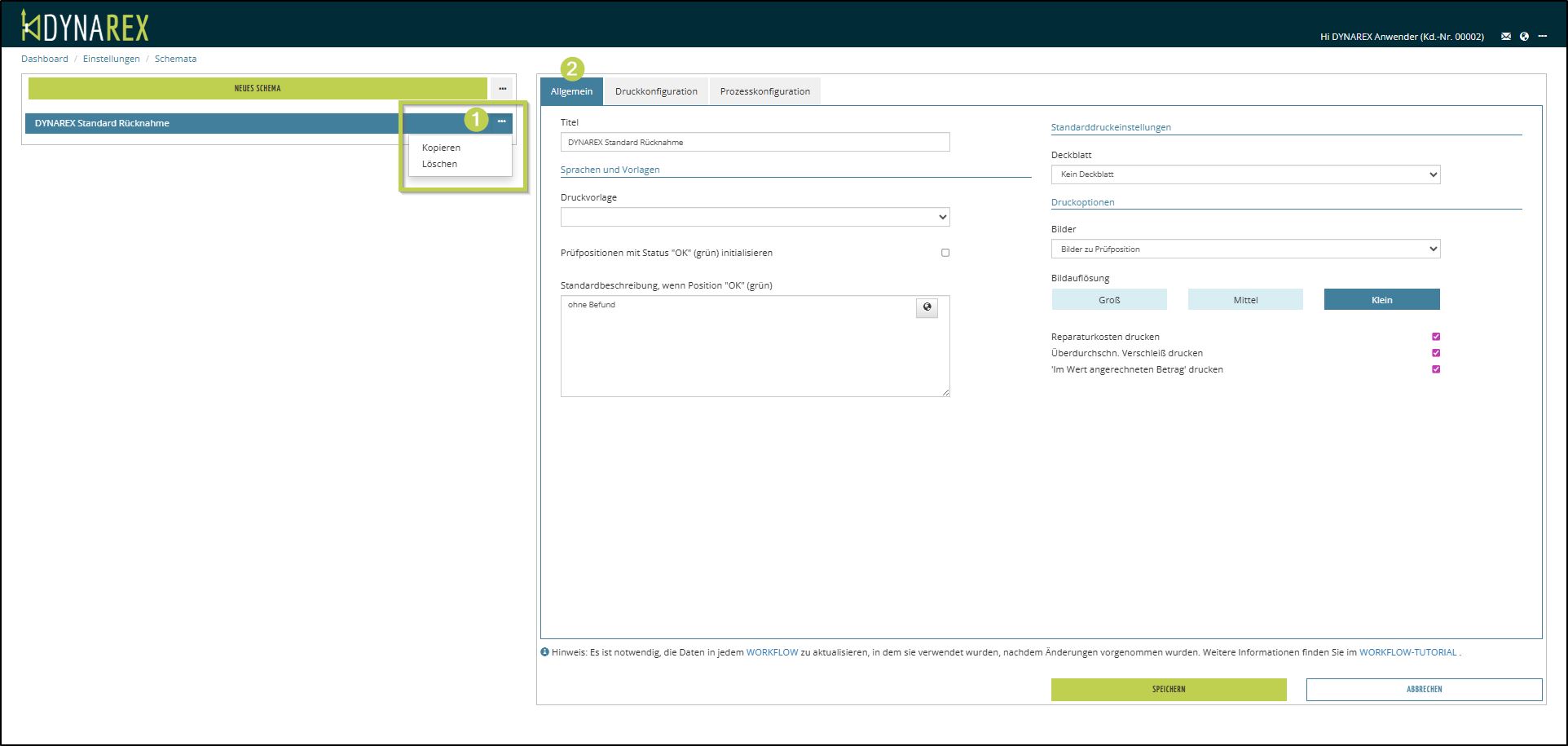
Task: Open the envelope messages icon in header
Action: pos(1505,37)
